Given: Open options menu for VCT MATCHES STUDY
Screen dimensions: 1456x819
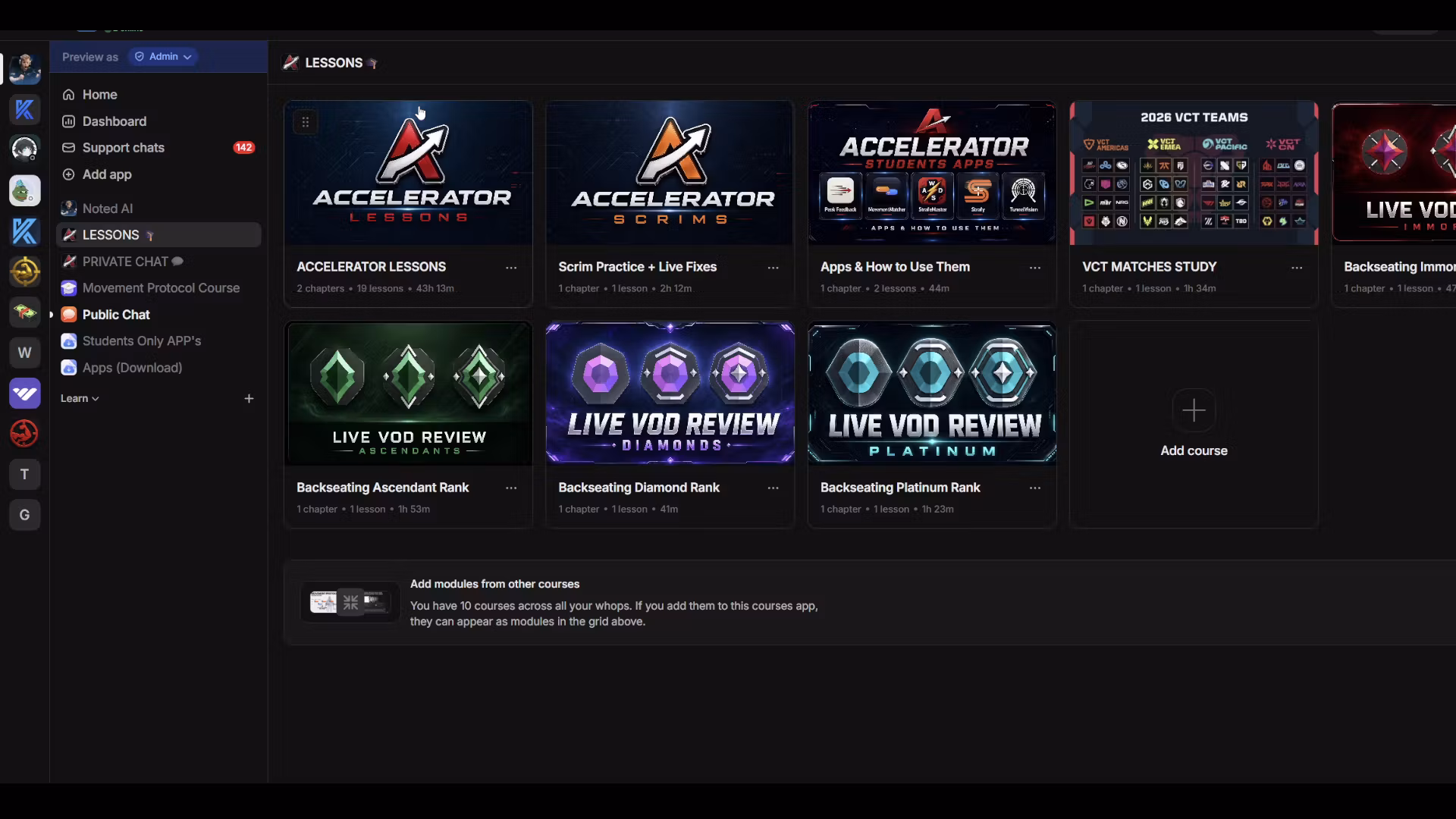Looking at the screenshot, I should point(1297,268).
